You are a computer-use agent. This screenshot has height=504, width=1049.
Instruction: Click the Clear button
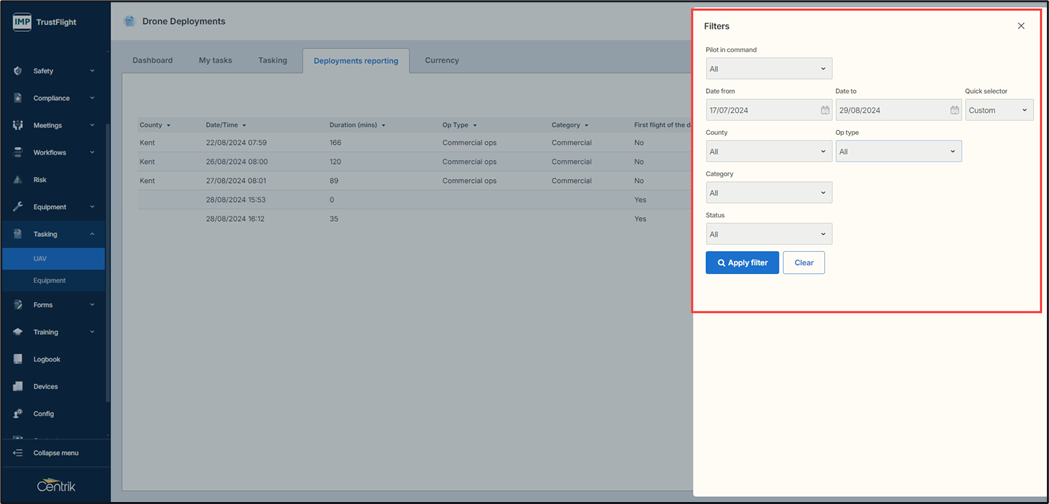(x=803, y=263)
